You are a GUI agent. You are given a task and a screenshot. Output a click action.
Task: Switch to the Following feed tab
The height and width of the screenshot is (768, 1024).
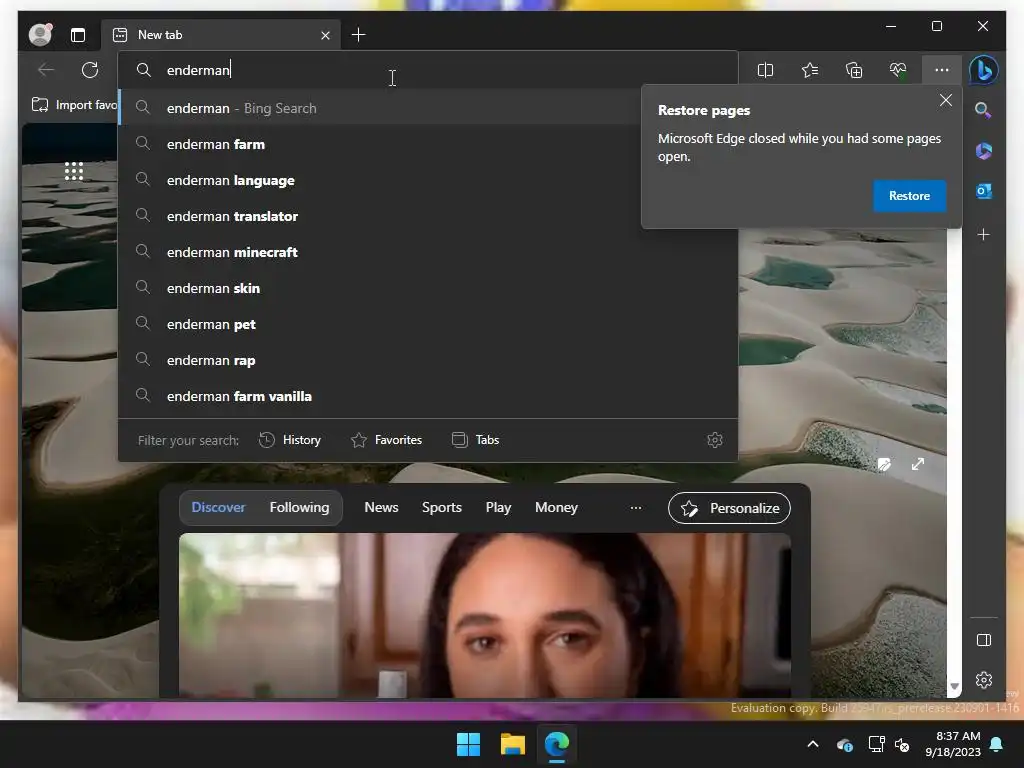[299, 507]
